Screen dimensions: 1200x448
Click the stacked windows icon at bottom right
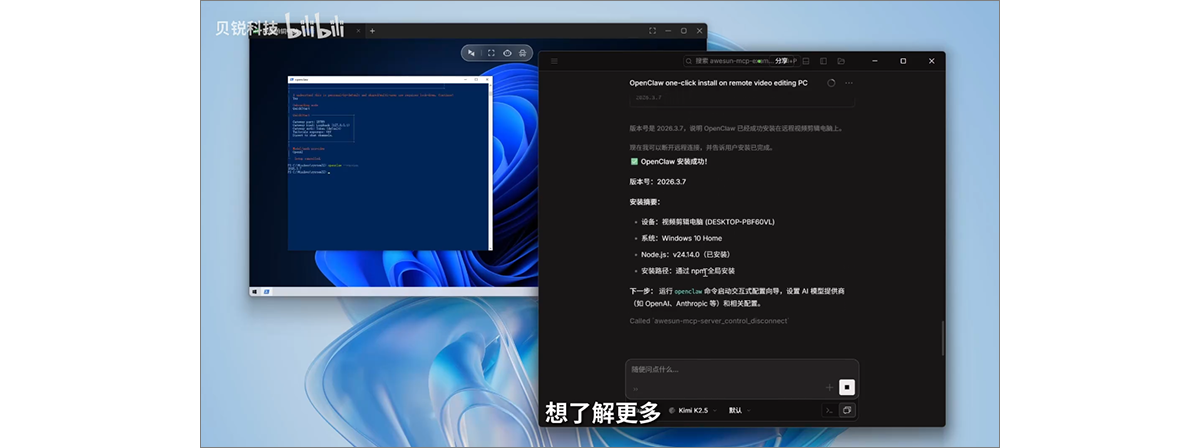click(847, 410)
